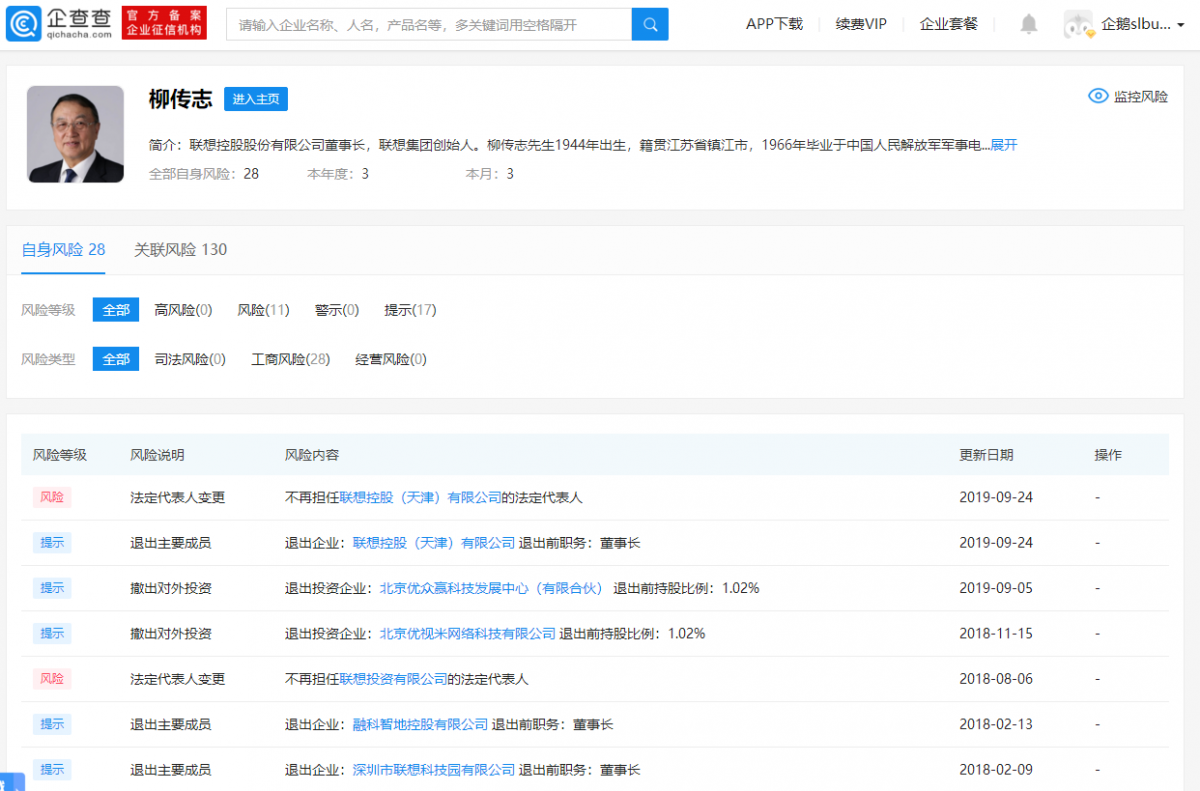Open the 北京优视米网络科技有限公司 link
1200x791 pixels.
pyautogui.click(x=467, y=633)
